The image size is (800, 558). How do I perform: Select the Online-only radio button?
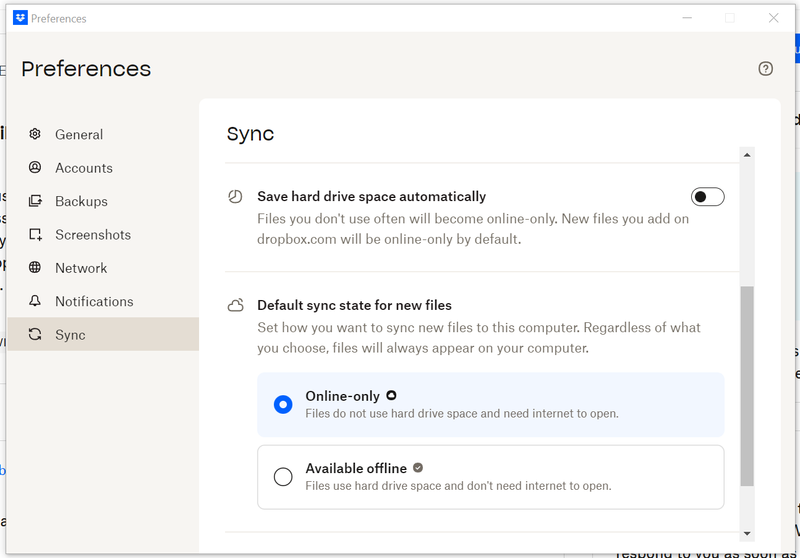[283, 405]
